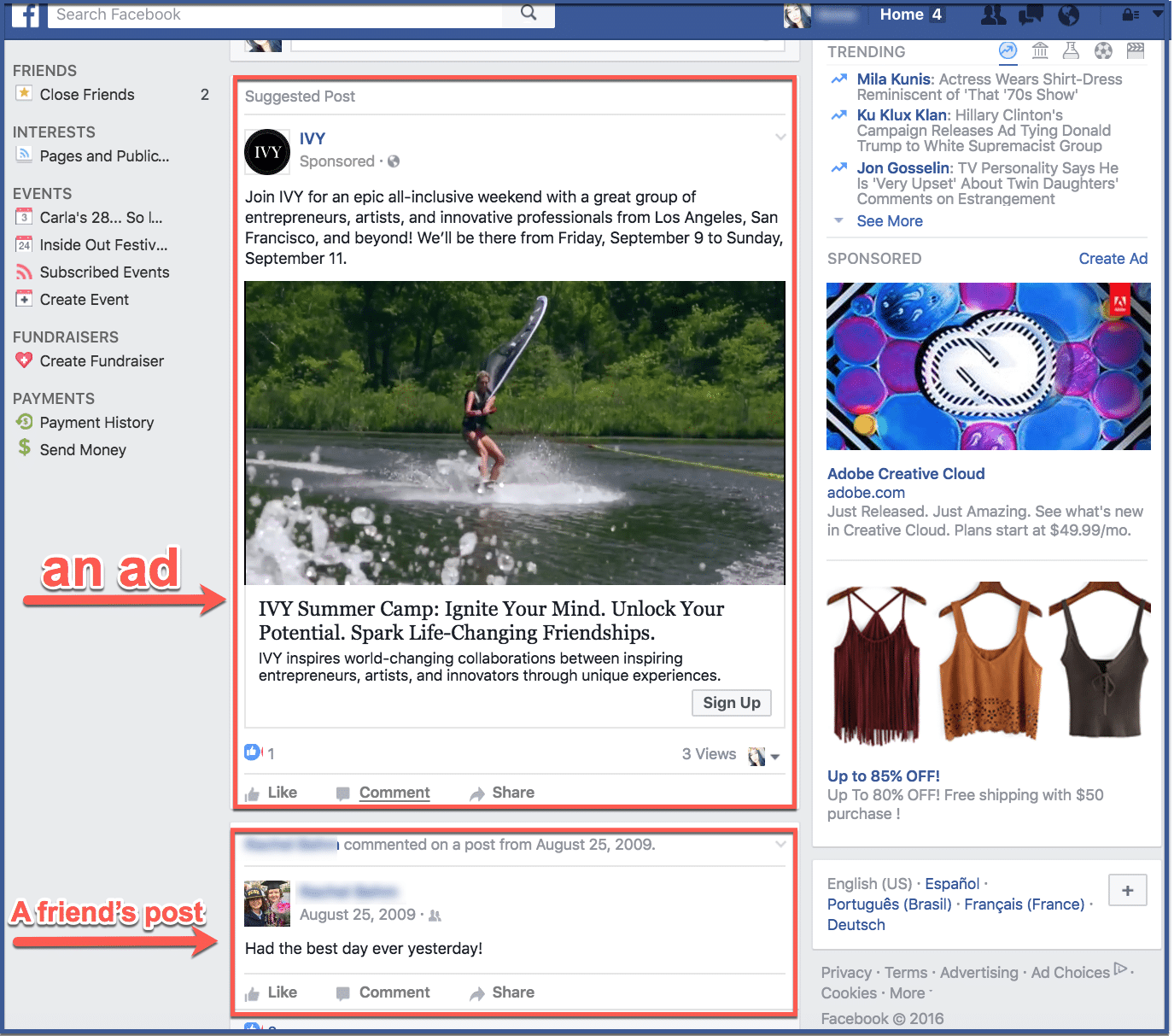Screen dimensions: 1174x1036
Task: Select Science and Technology trending icon
Action: (1071, 51)
